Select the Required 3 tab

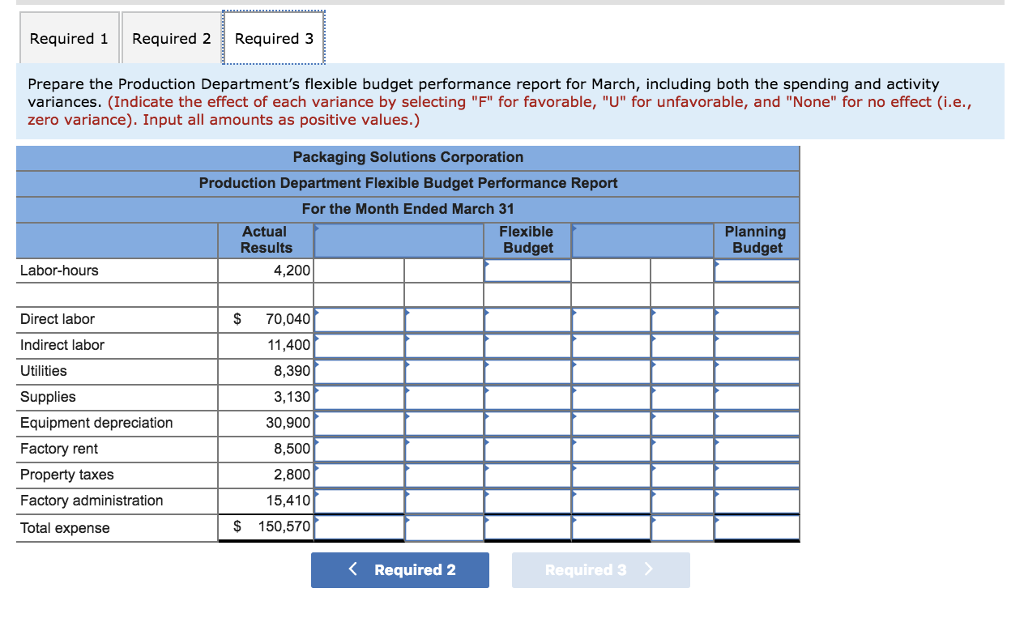274,38
